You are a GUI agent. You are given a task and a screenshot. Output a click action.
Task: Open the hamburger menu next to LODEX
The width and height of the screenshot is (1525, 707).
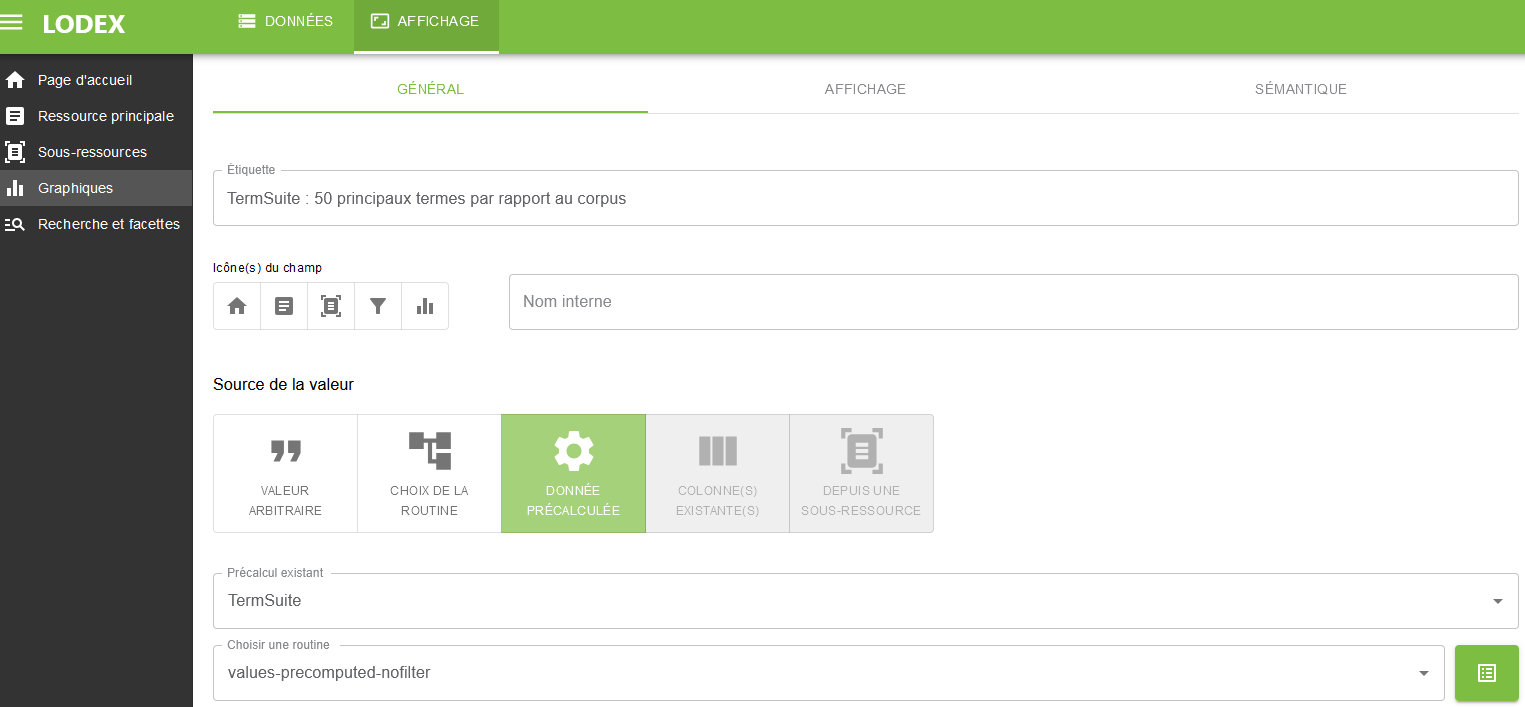[x=12, y=22]
